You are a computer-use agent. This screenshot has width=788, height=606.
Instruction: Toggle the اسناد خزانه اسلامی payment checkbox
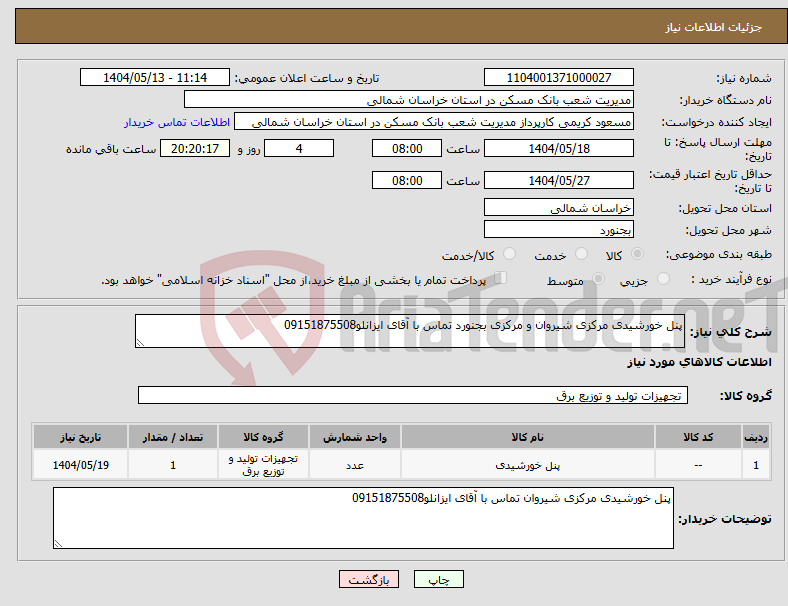pos(501,277)
